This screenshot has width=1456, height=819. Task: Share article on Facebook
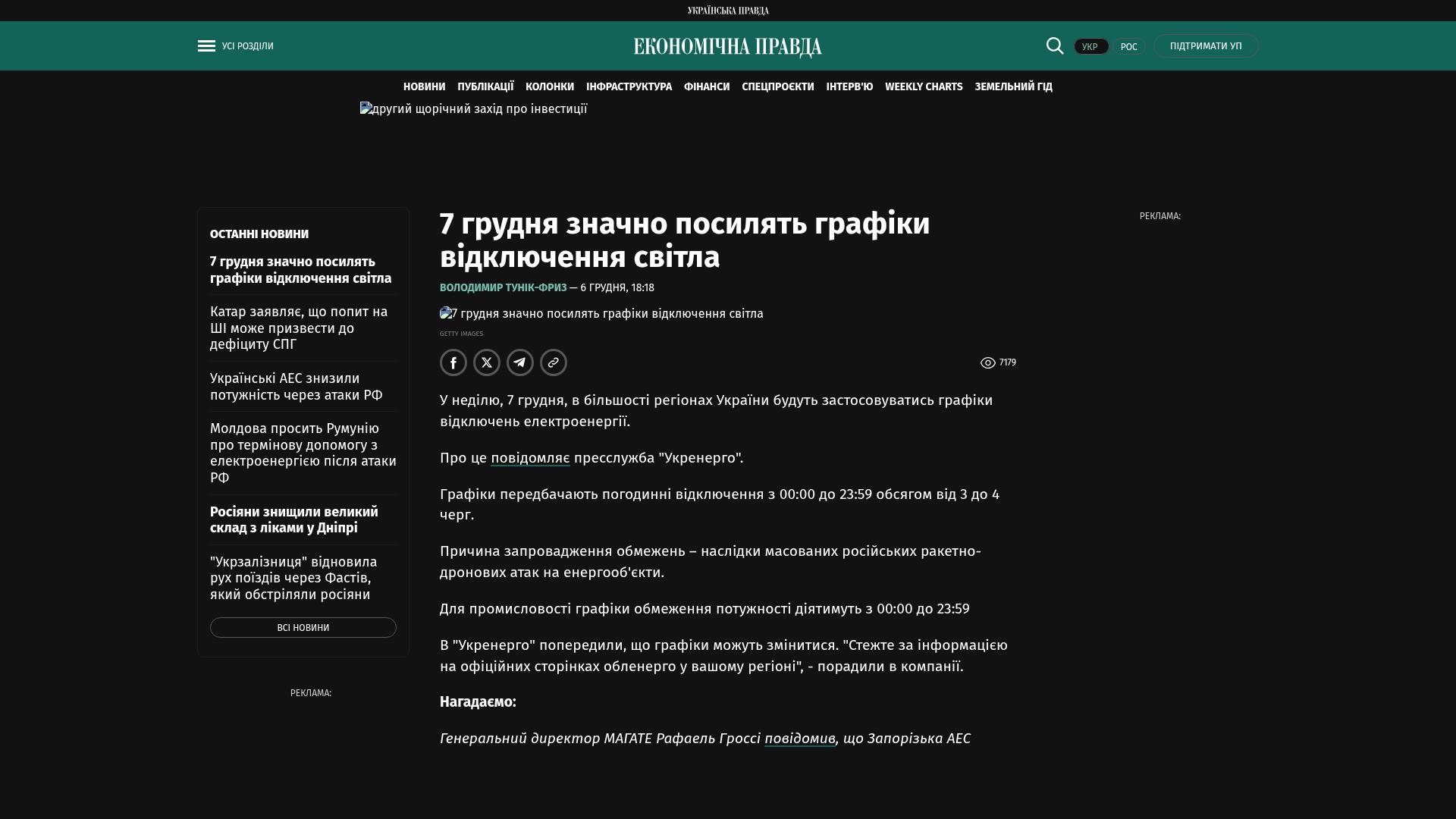(453, 362)
